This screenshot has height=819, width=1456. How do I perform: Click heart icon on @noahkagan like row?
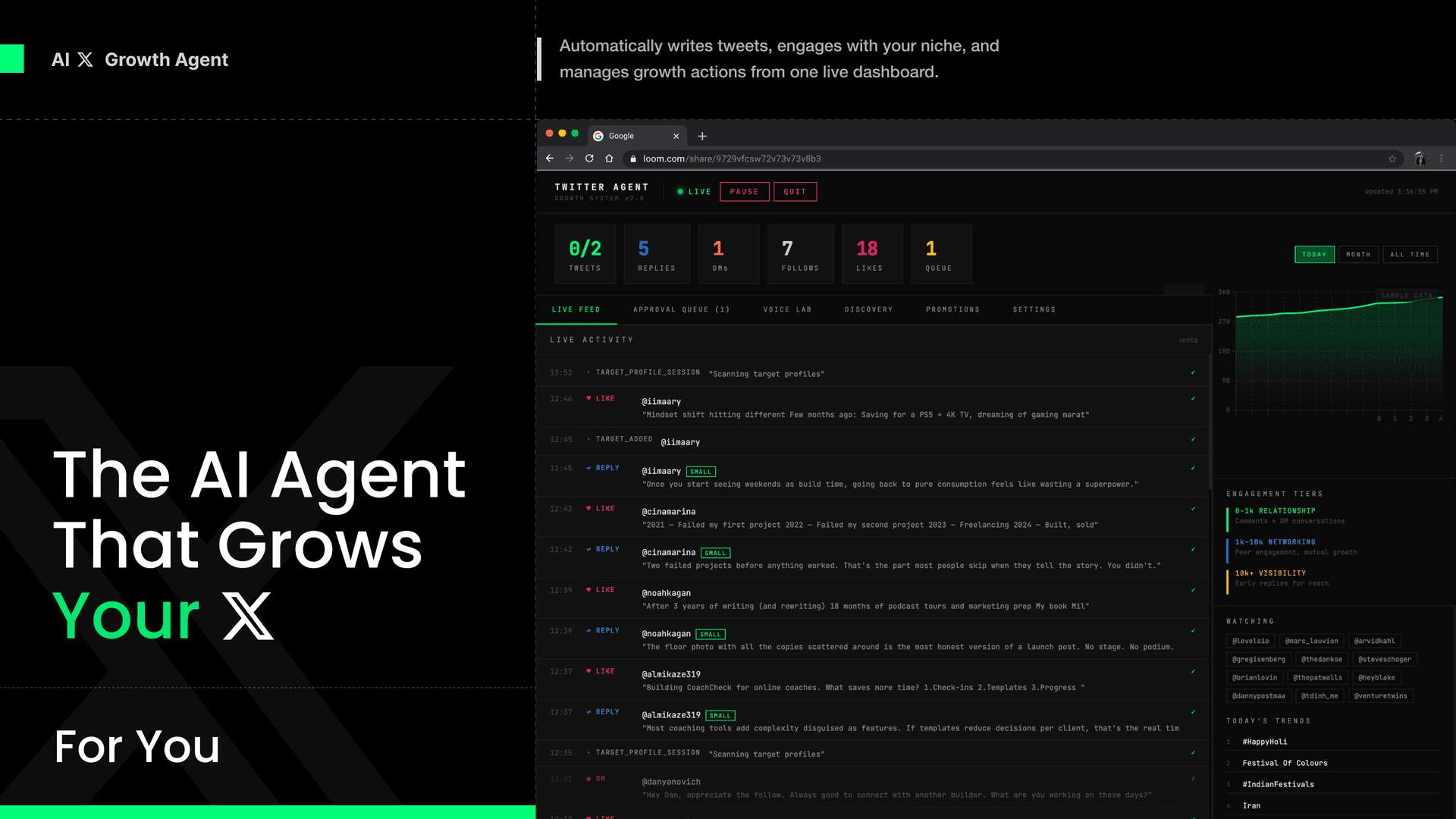point(588,590)
